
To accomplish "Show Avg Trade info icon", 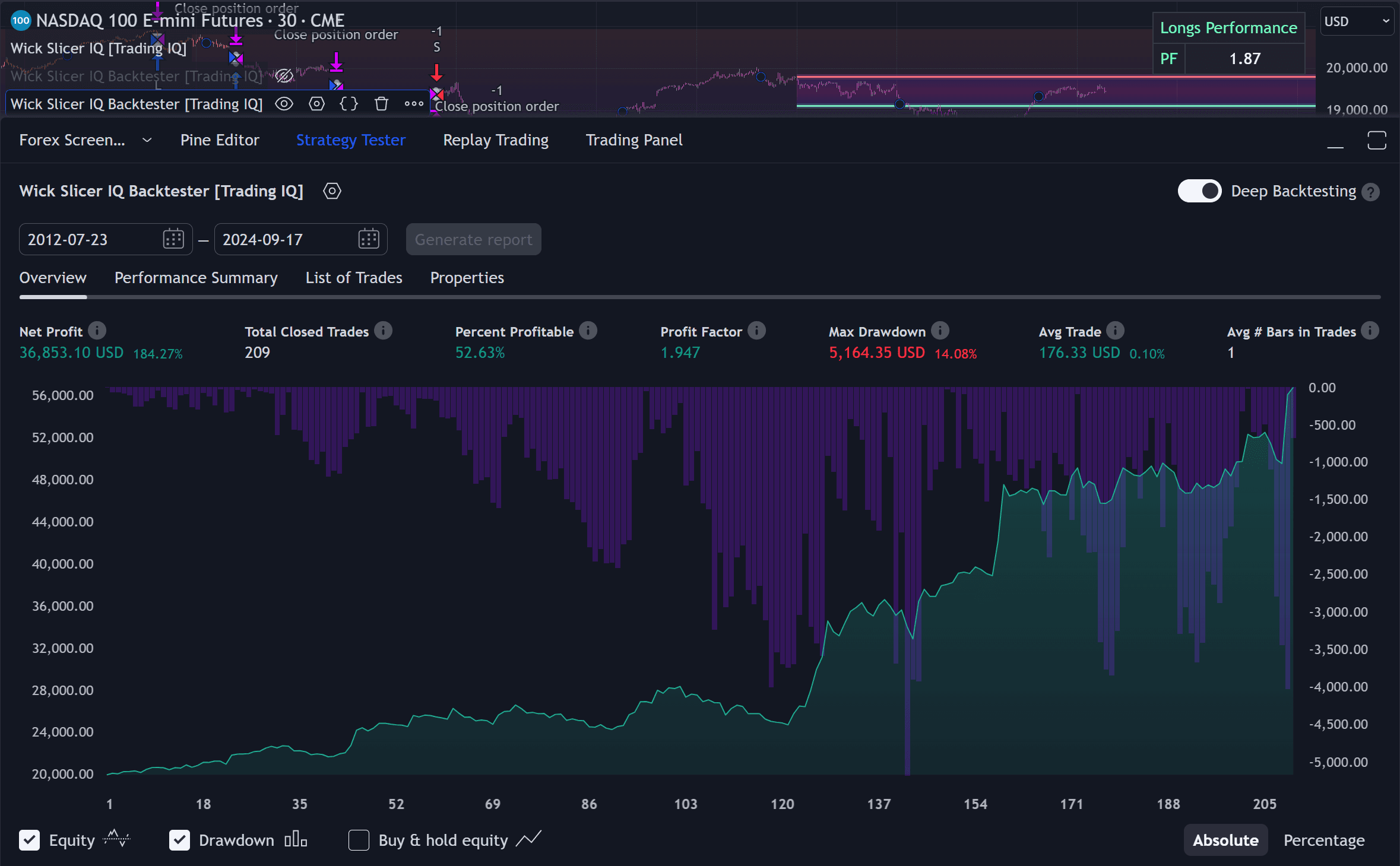I will (x=1115, y=331).
